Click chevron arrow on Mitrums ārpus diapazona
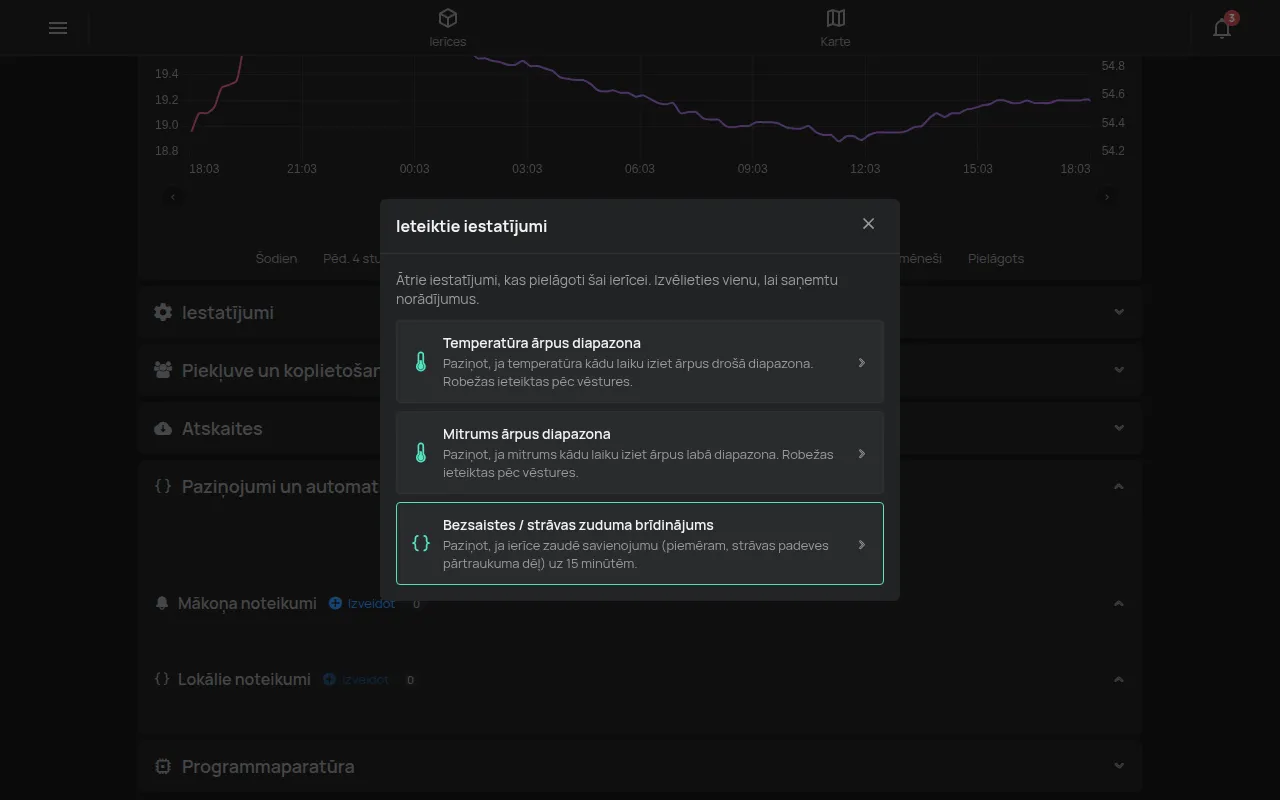This screenshot has width=1280, height=800. coord(862,453)
